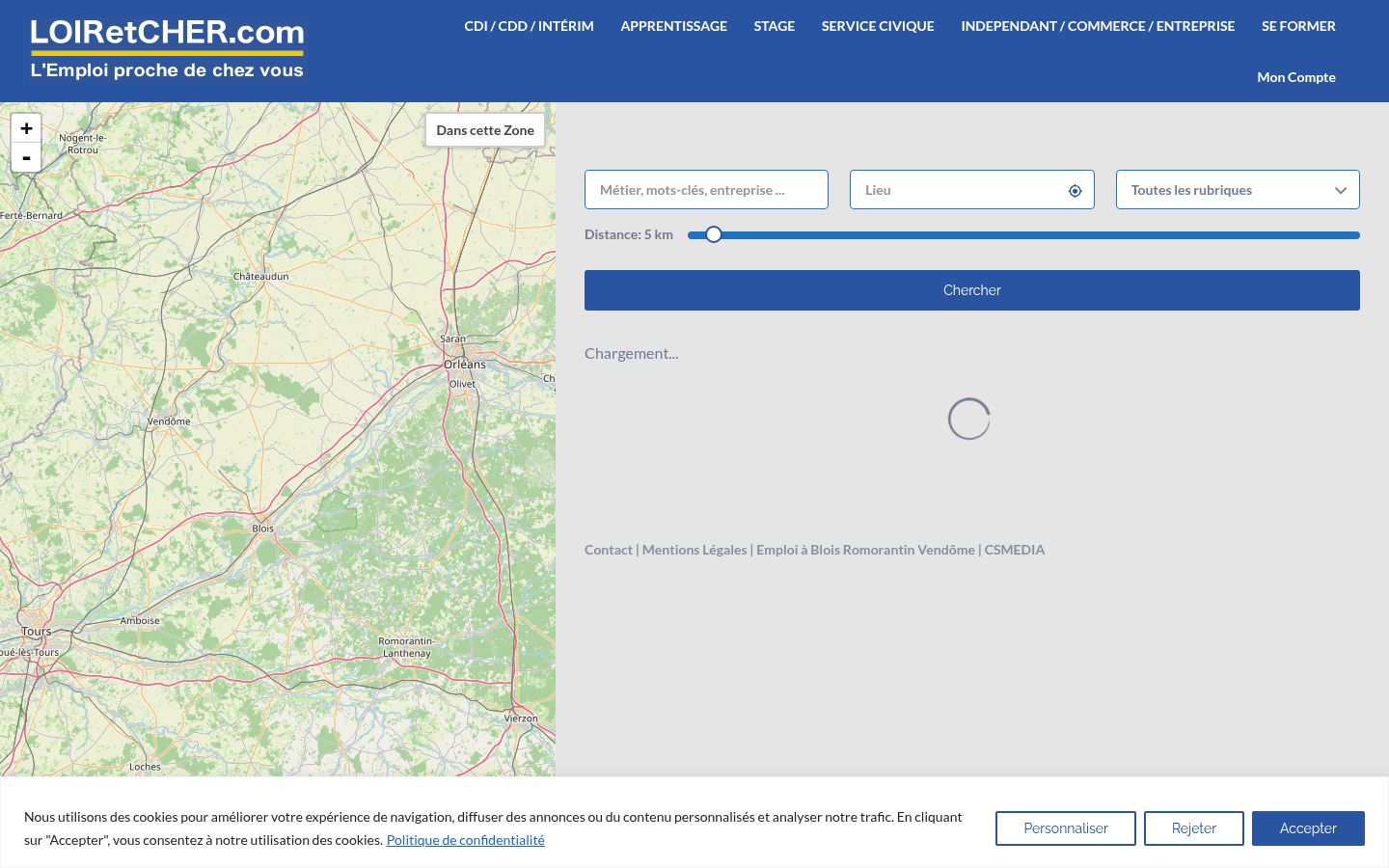Open the SE FORMER menu item
The image size is (1389, 868).
(x=1298, y=26)
